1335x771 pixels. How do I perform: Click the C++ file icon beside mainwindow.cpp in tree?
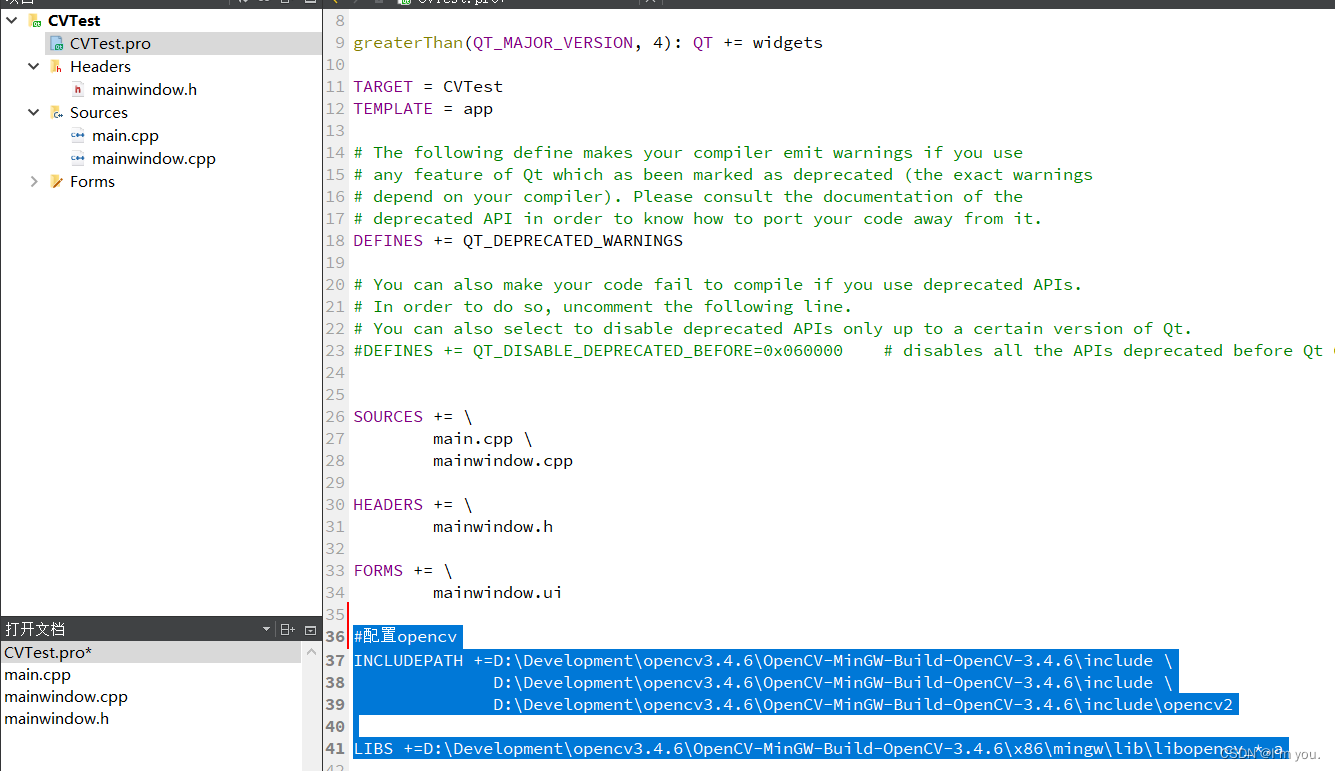click(78, 159)
